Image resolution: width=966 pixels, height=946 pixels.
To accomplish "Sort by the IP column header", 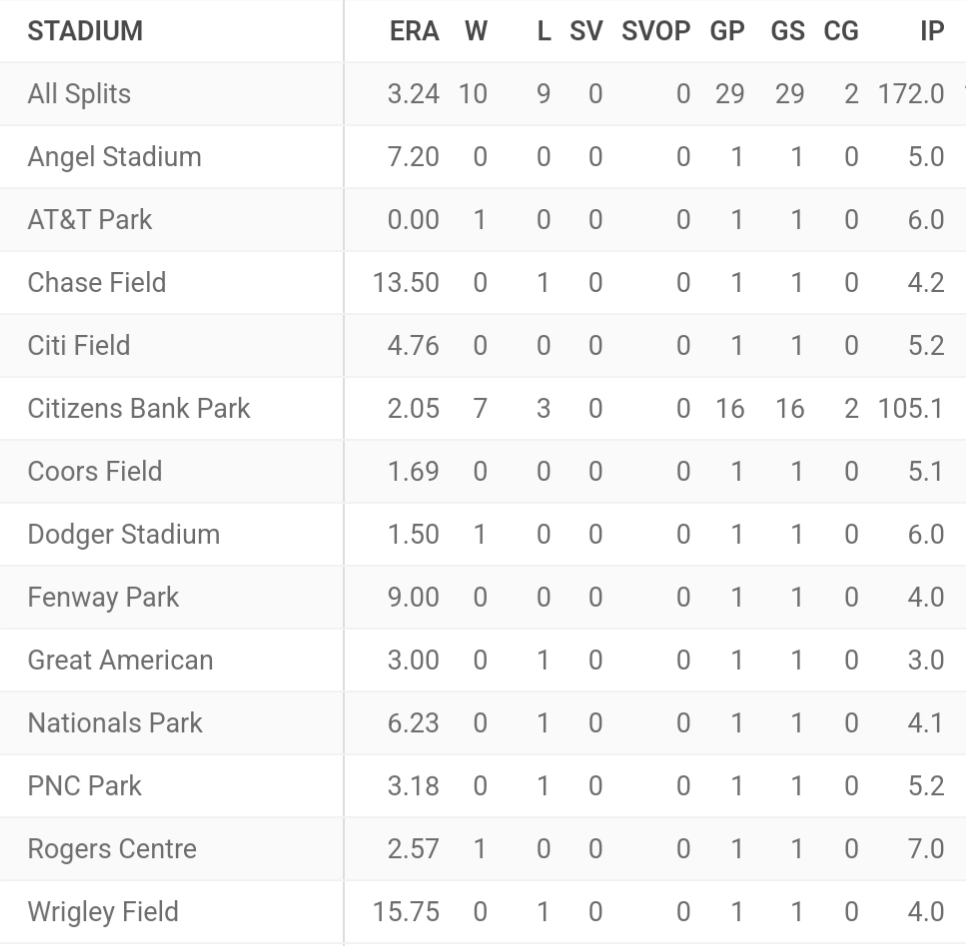I will pos(931,31).
